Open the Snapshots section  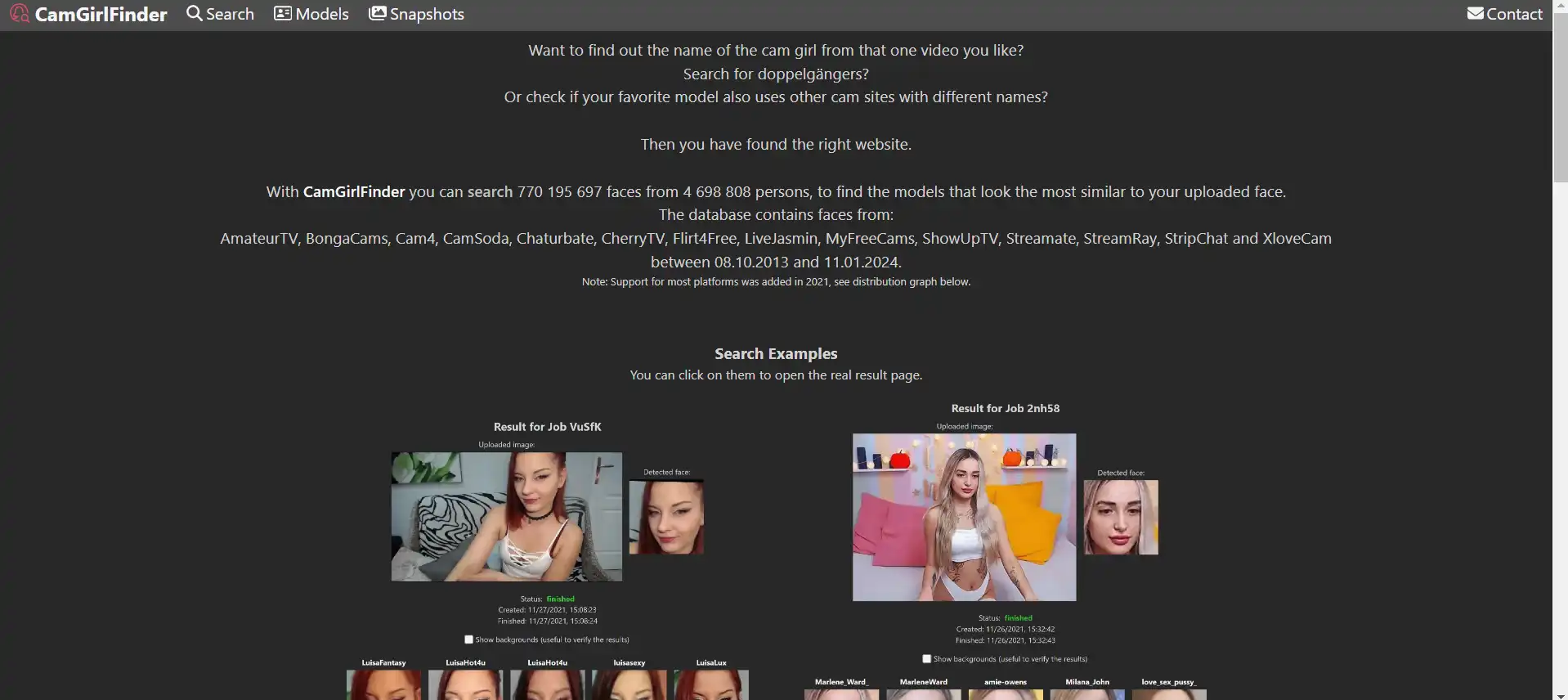(x=416, y=14)
